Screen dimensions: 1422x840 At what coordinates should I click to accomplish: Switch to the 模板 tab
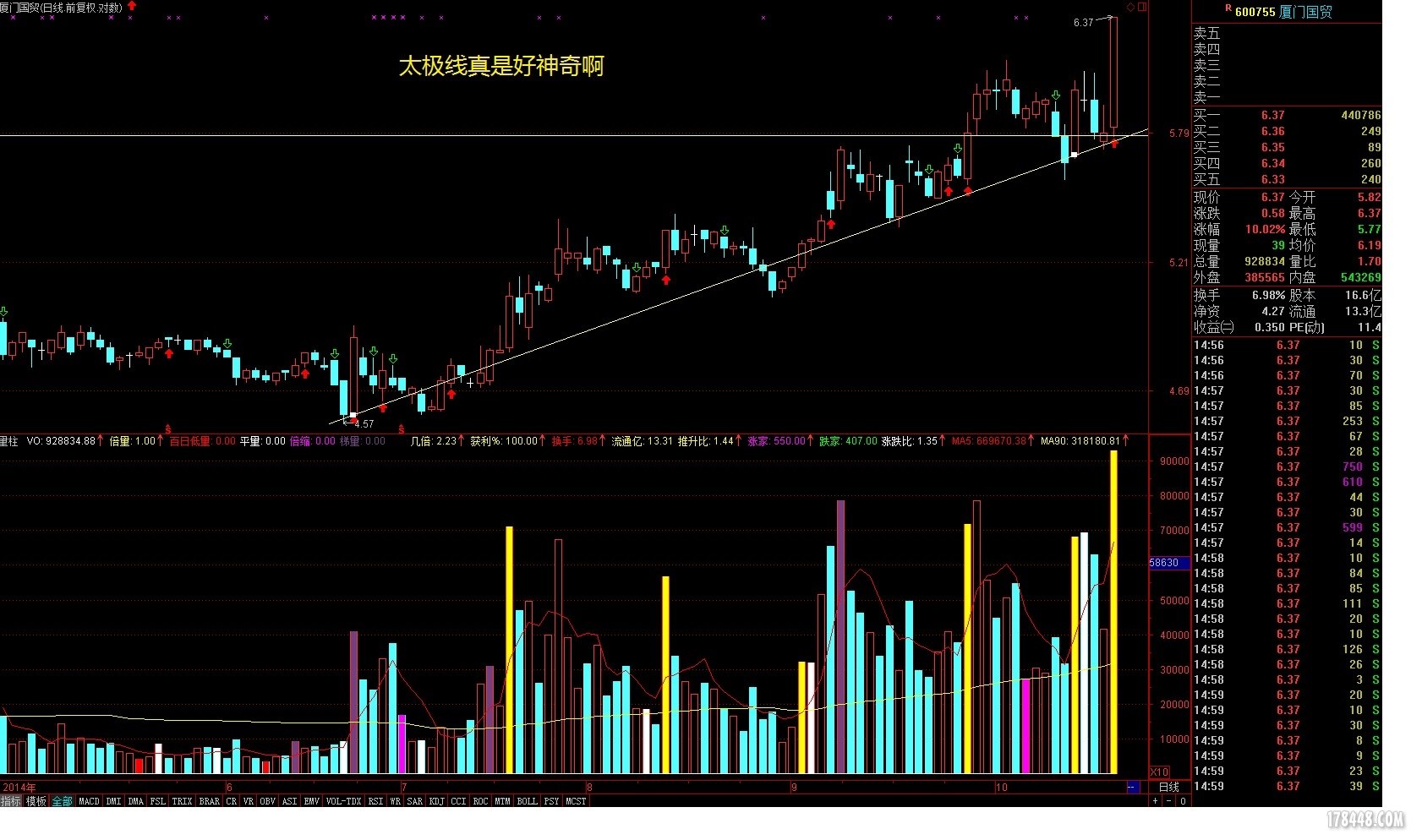(x=36, y=801)
